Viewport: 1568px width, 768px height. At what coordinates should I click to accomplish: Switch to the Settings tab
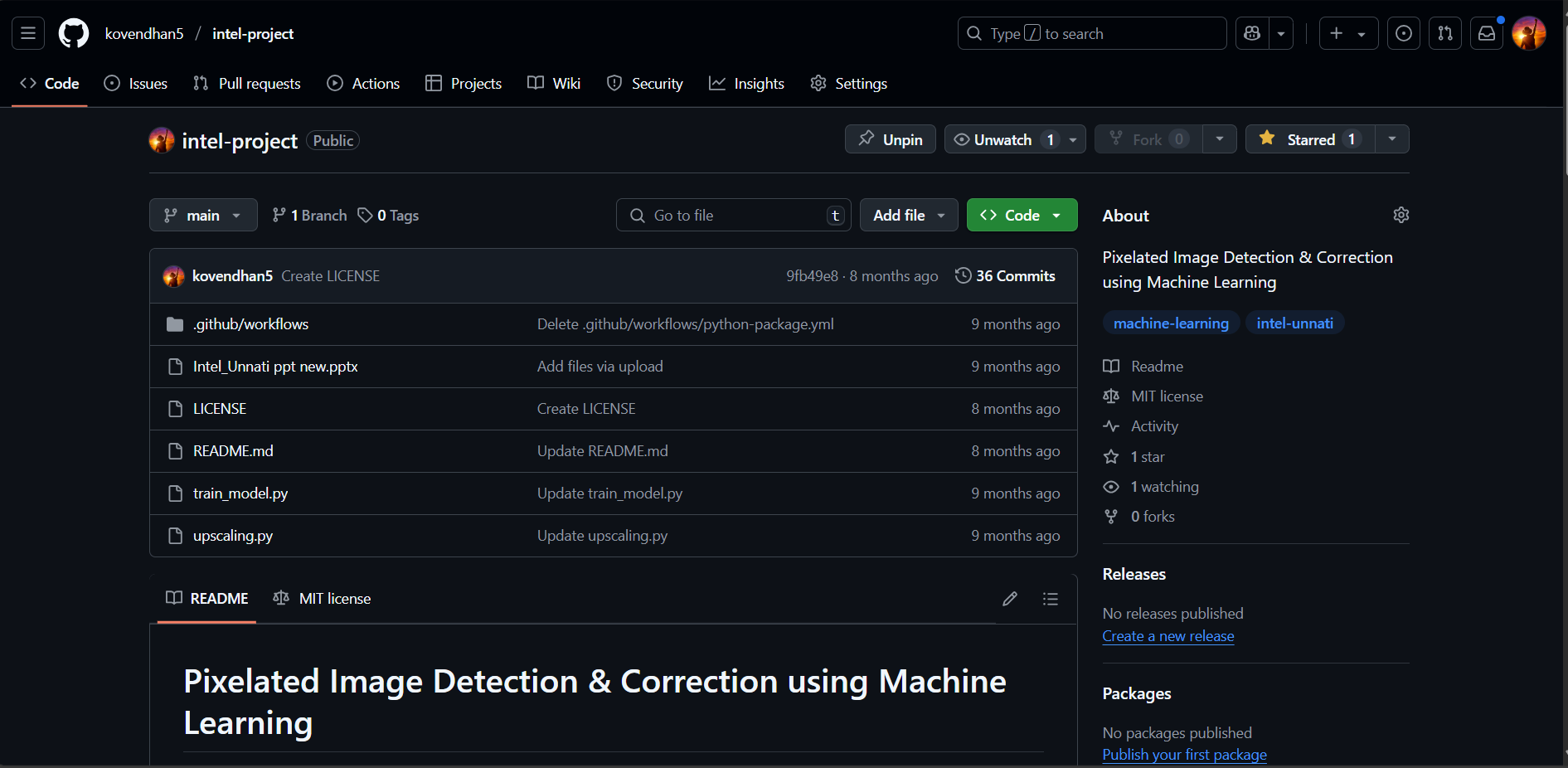(849, 83)
